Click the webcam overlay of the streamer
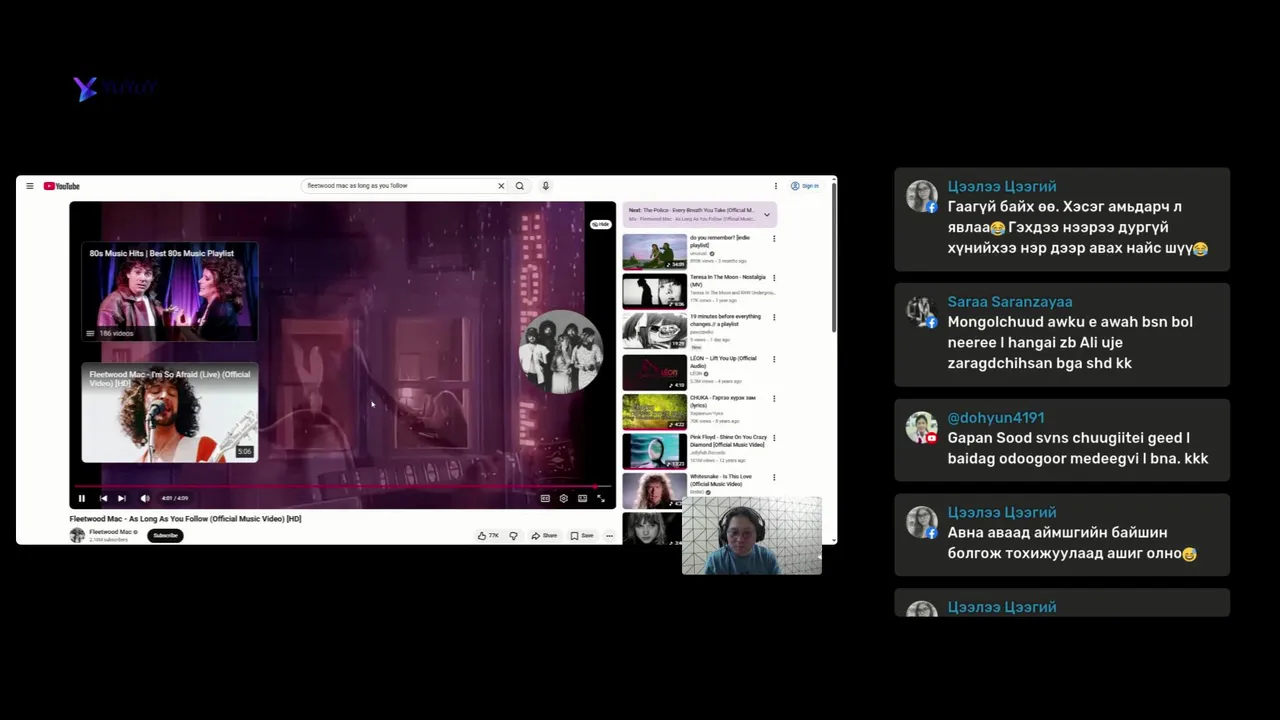The width and height of the screenshot is (1280, 720). click(x=752, y=536)
